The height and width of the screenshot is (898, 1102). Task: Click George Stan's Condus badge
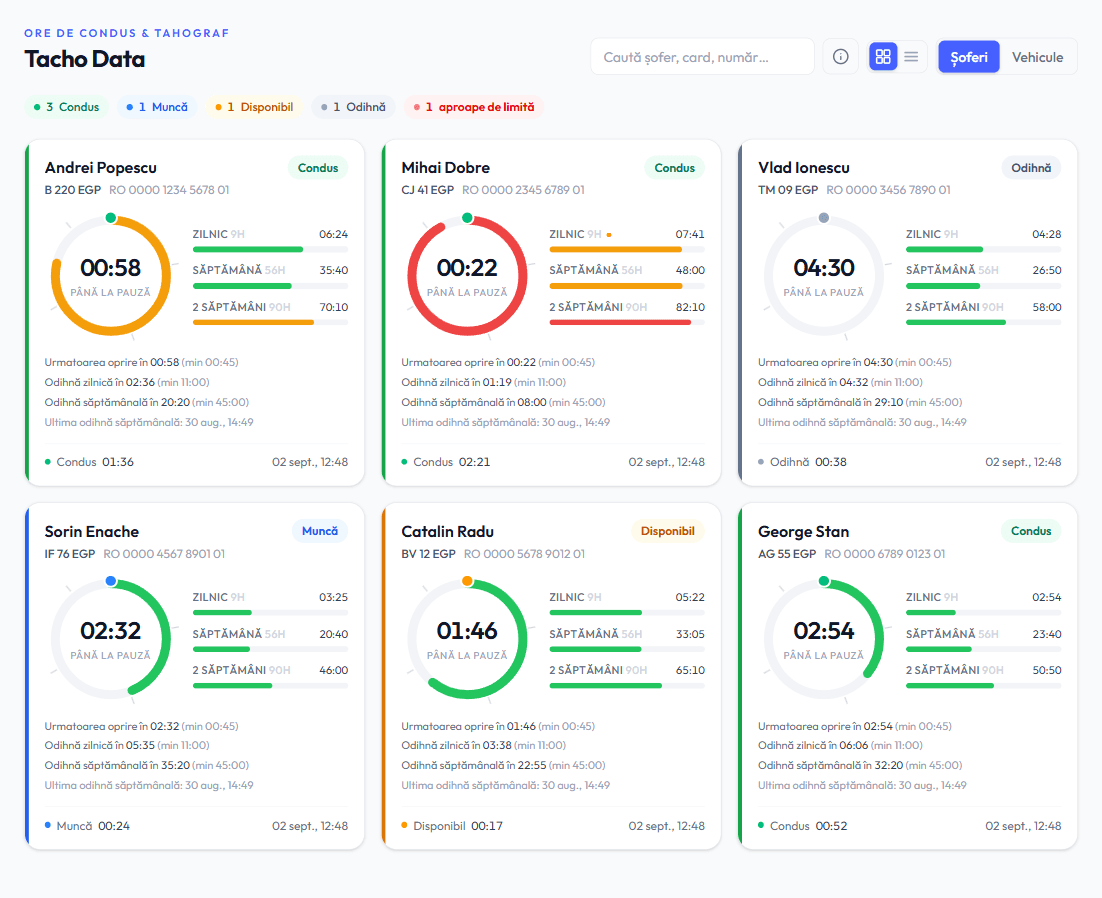coord(1031,531)
